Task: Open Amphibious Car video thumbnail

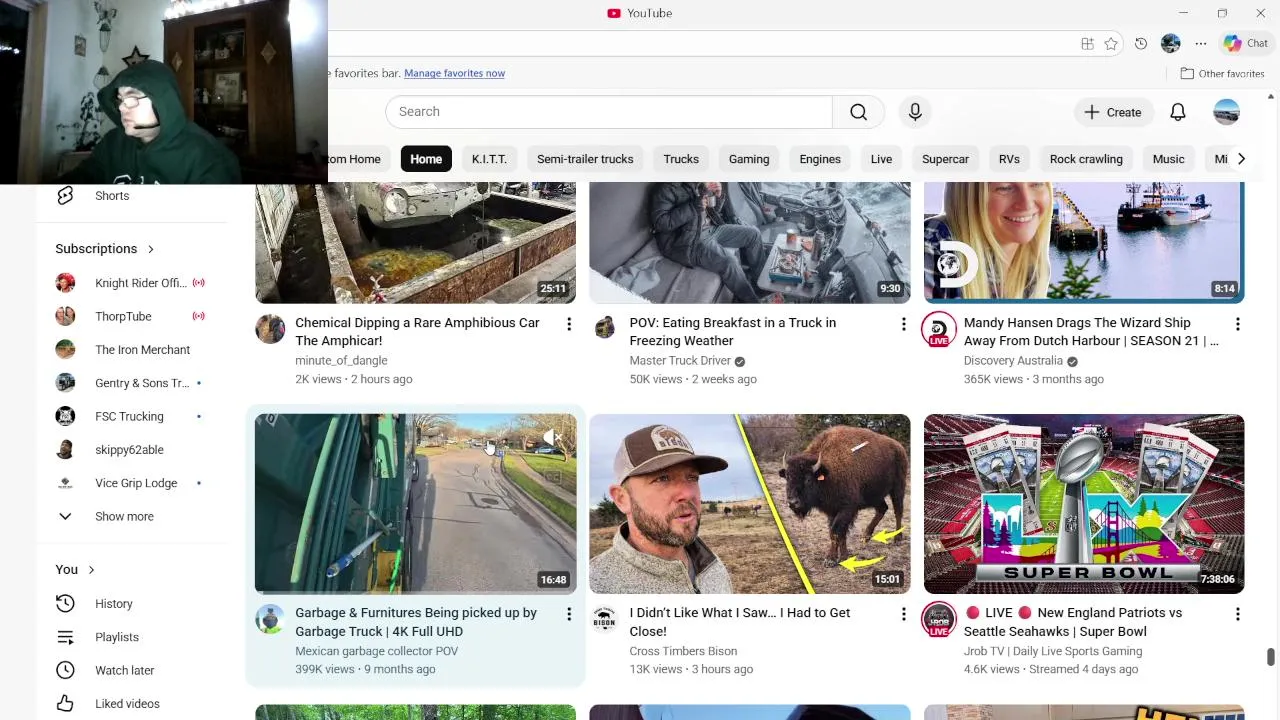Action: [x=416, y=243]
